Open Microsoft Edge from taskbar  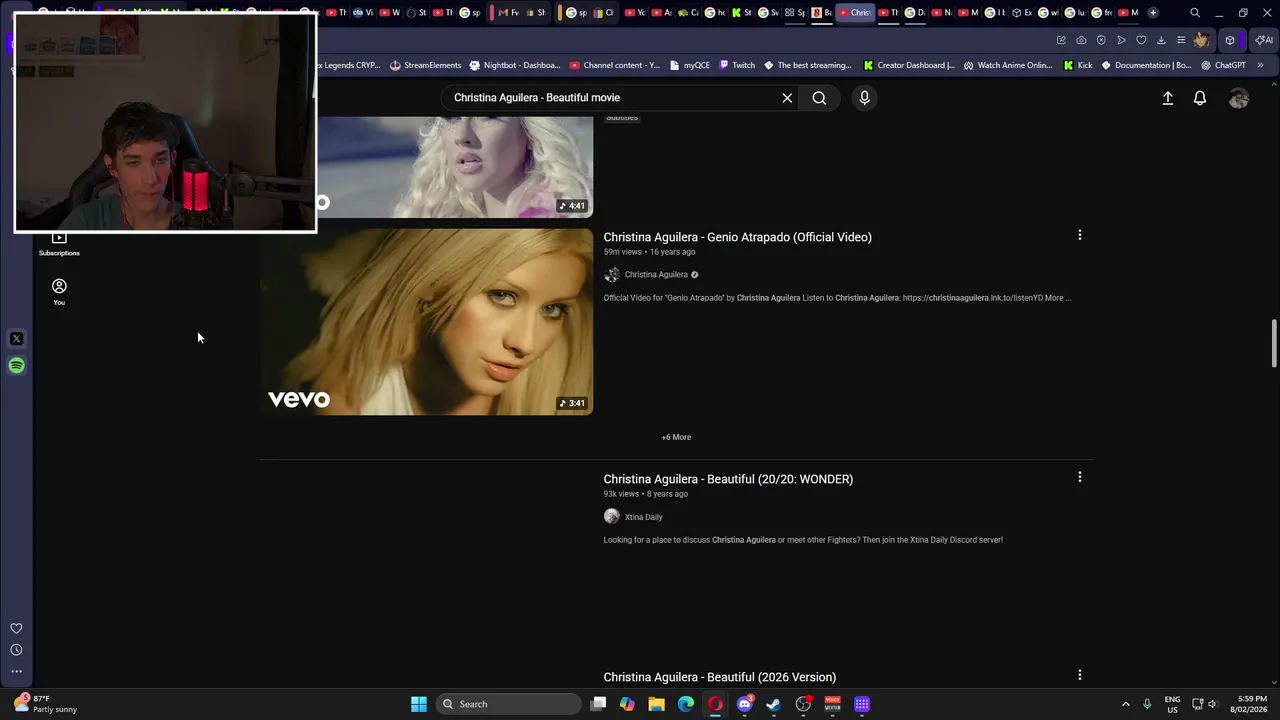point(686,704)
